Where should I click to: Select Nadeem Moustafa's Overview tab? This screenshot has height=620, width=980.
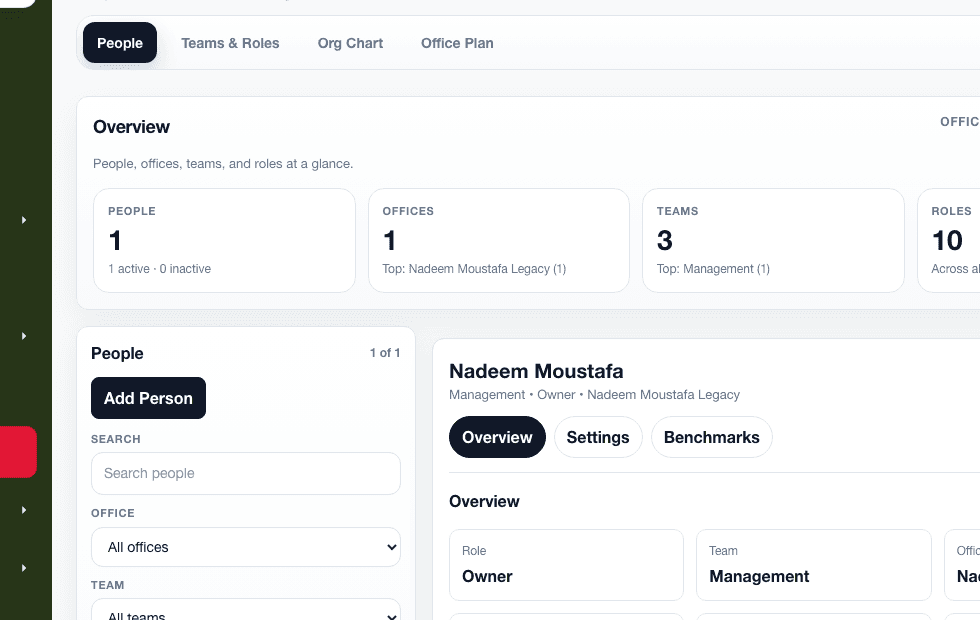tap(497, 437)
